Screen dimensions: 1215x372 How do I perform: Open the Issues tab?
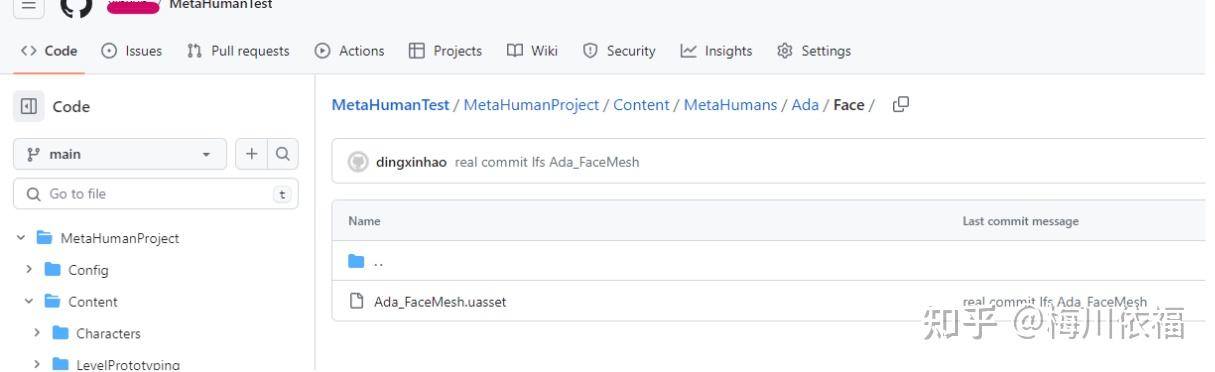tap(132, 51)
